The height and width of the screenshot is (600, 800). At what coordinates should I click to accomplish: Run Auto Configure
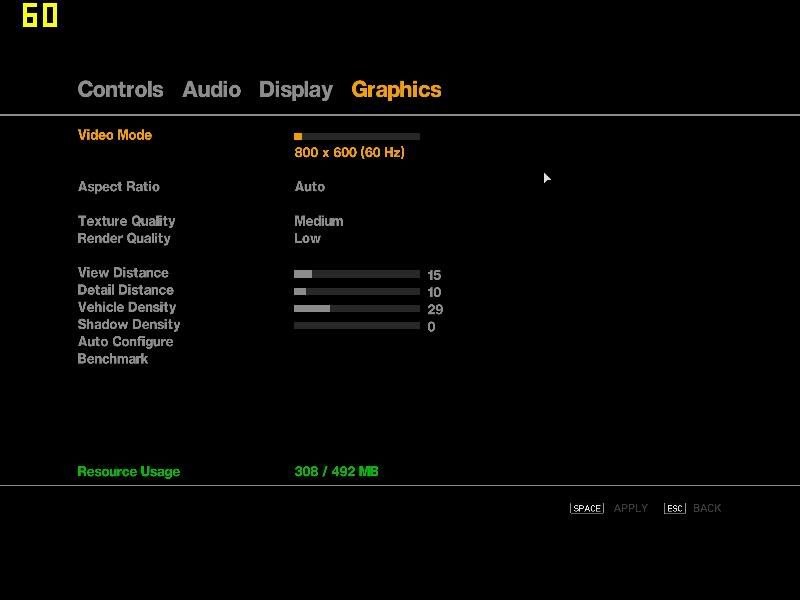coord(126,342)
